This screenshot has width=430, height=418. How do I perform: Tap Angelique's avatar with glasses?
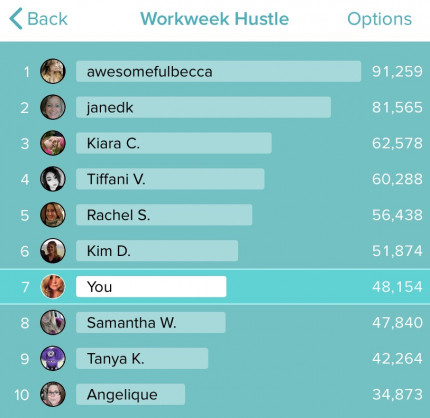pos(53,395)
